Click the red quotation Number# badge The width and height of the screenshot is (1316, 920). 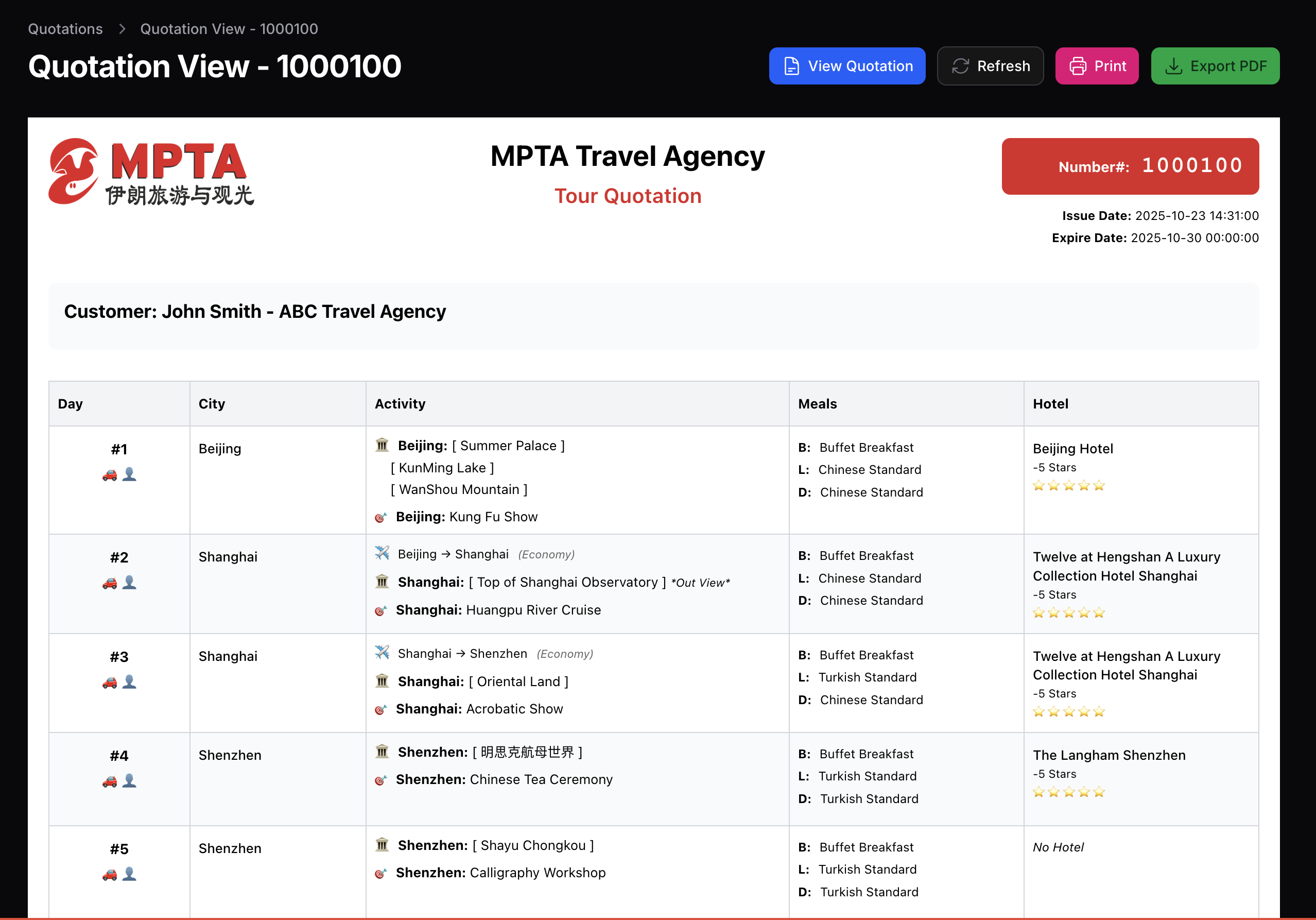(x=1130, y=166)
